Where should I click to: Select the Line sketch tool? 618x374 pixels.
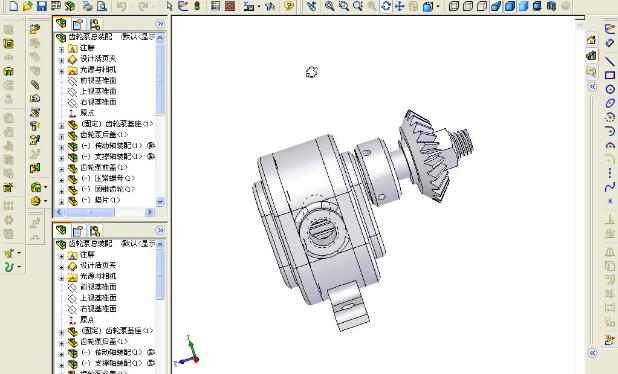pyautogui.click(x=610, y=60)
